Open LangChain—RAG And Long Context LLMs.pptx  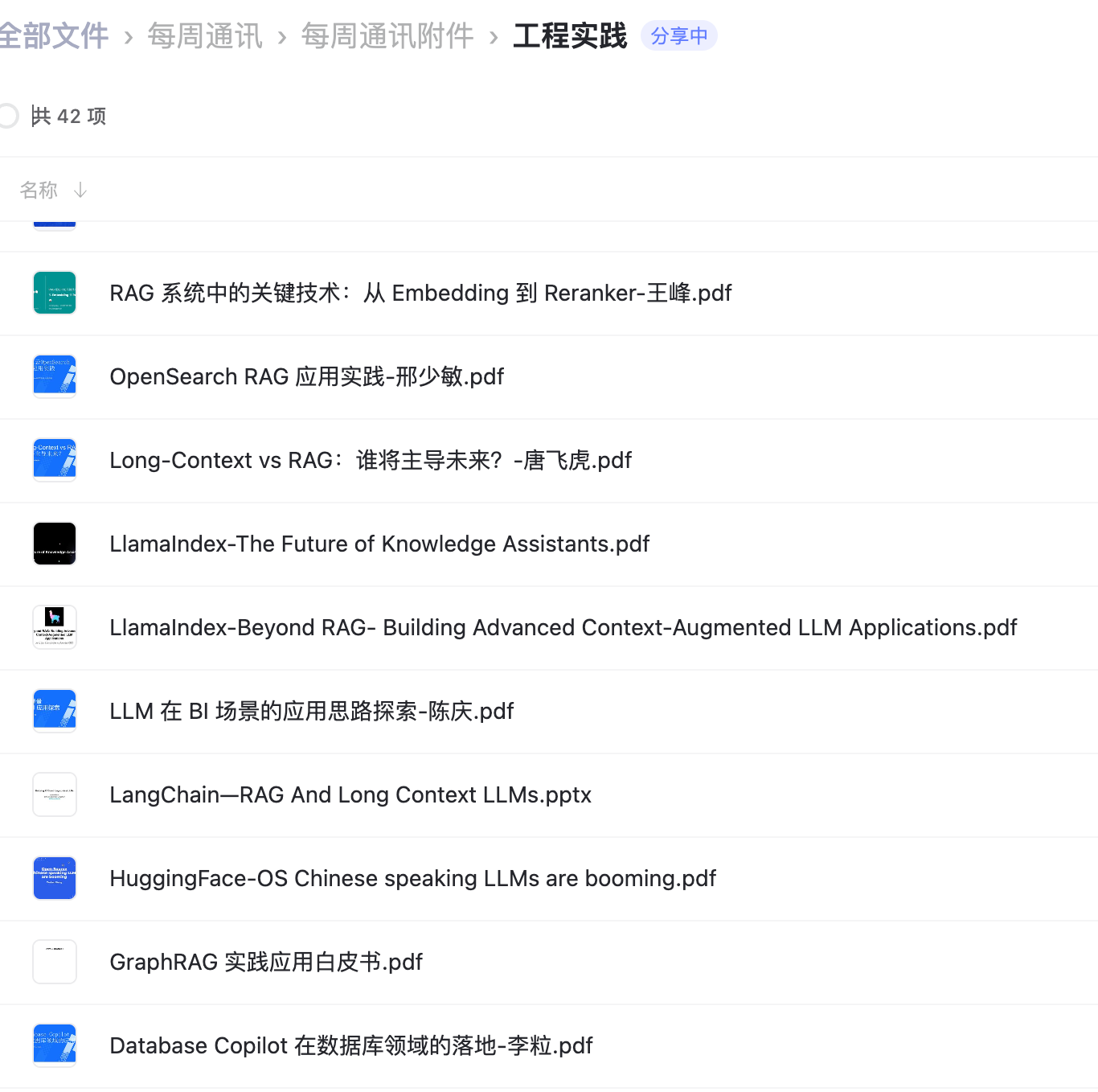(x=350, y=794)
